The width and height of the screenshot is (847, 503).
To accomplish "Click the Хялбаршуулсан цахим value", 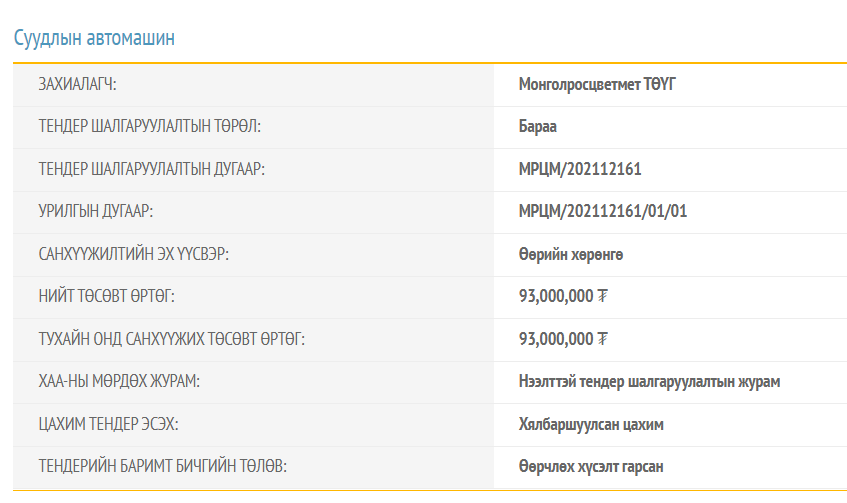I will (591, 424).
